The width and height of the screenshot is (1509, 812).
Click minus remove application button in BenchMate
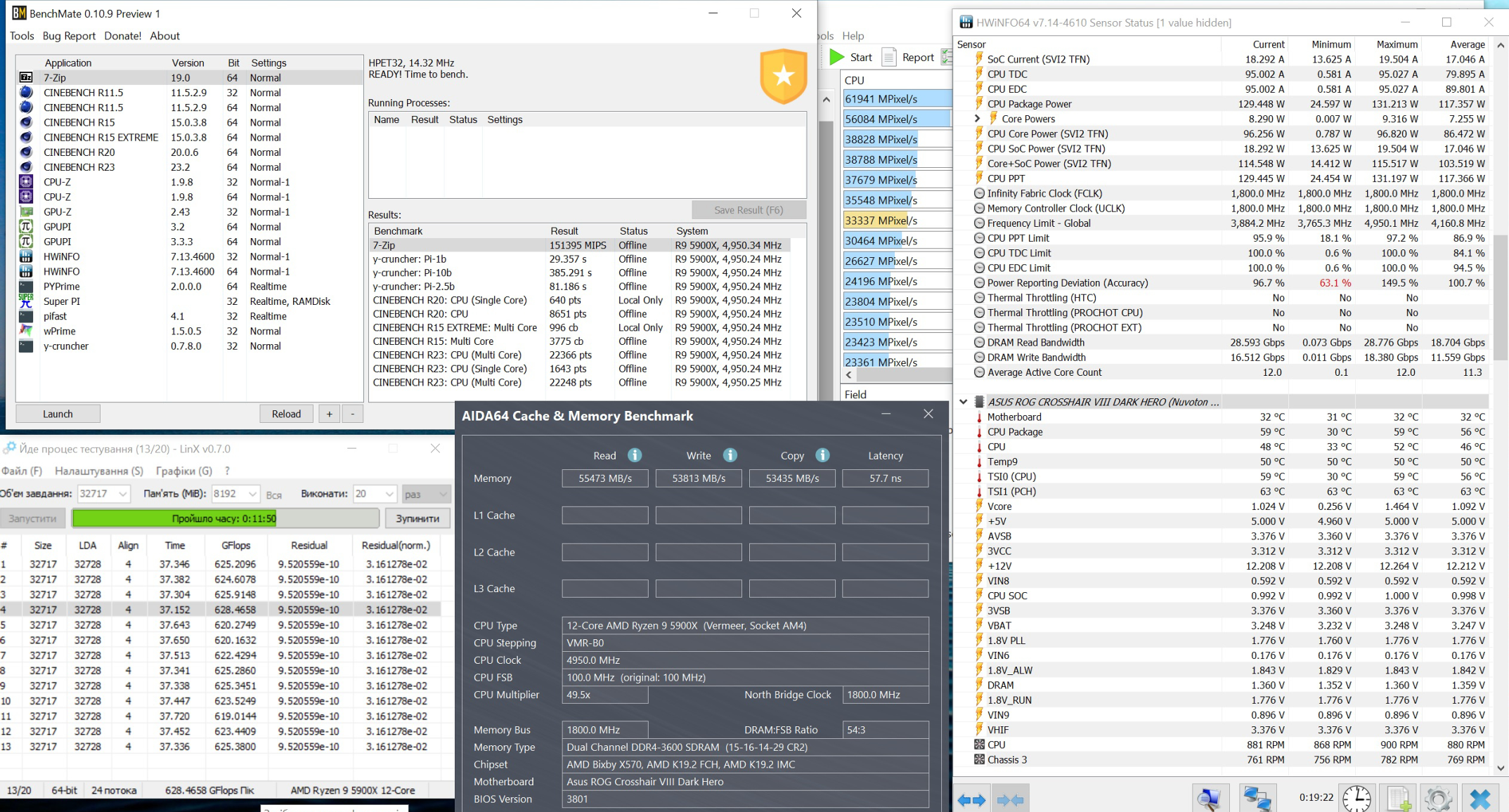click(x=353, y=414)
